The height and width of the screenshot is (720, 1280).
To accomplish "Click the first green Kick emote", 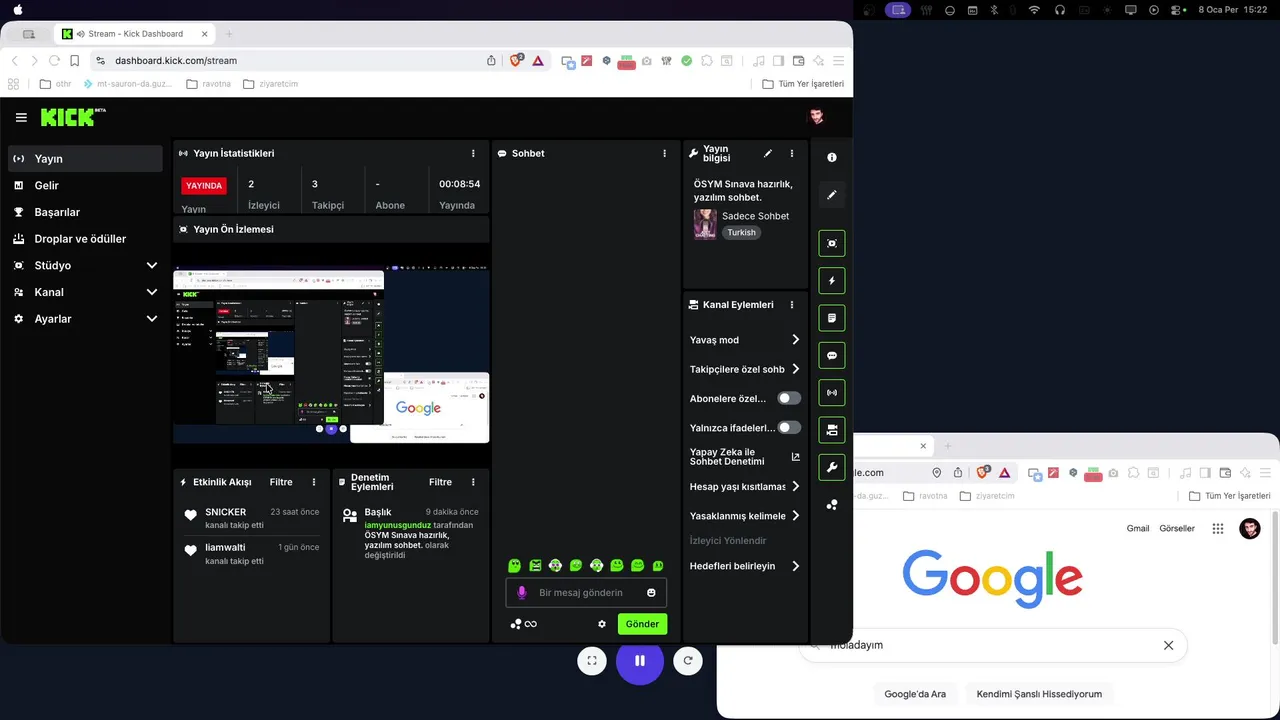I will tap(515, 566).
